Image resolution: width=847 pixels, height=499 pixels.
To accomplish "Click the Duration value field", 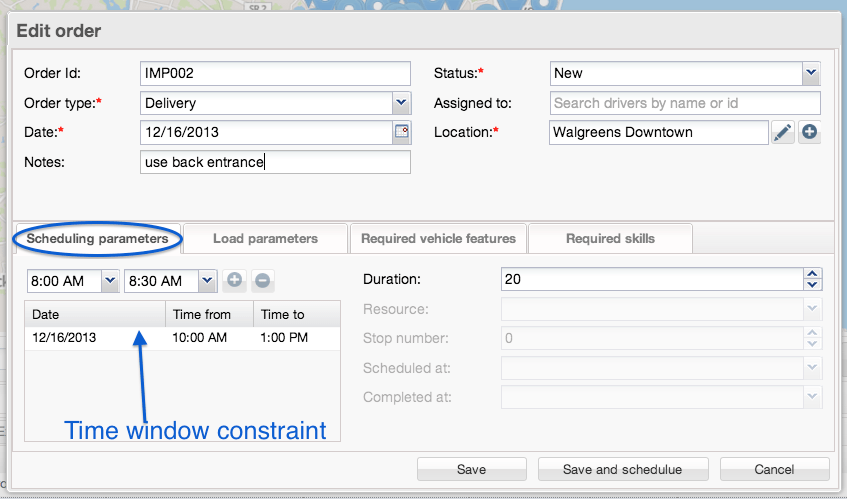I will (652, 279).
